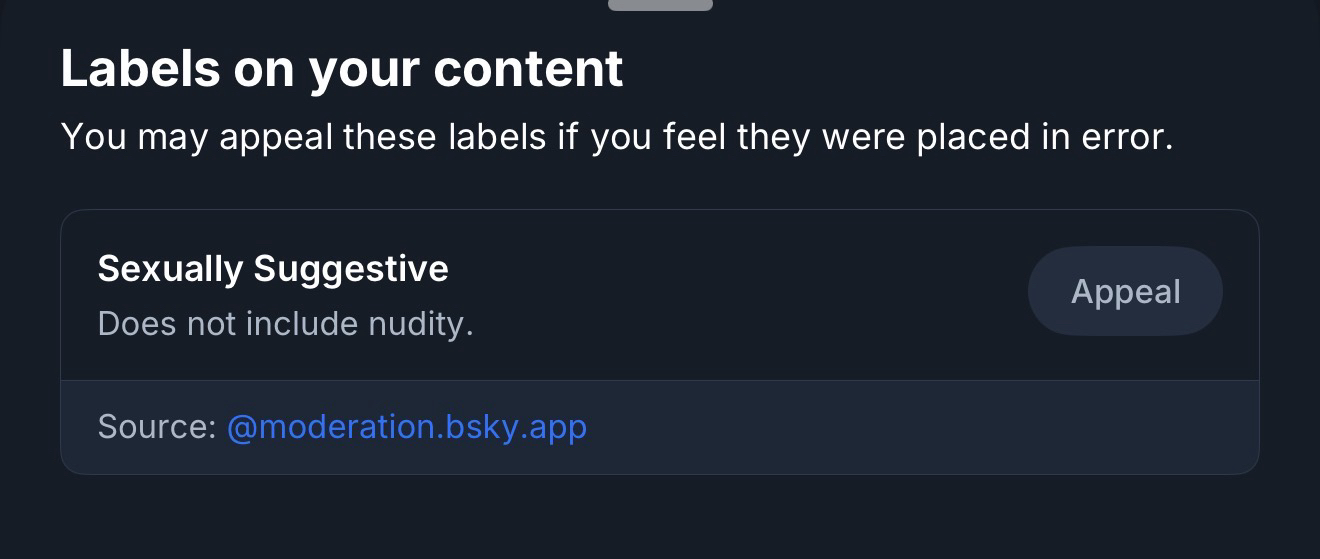Image resolution: width=1320 pixels, height=559 pixels.
Task: Click the word "Sexually" in the label name
Action: (x=170, y=268)
